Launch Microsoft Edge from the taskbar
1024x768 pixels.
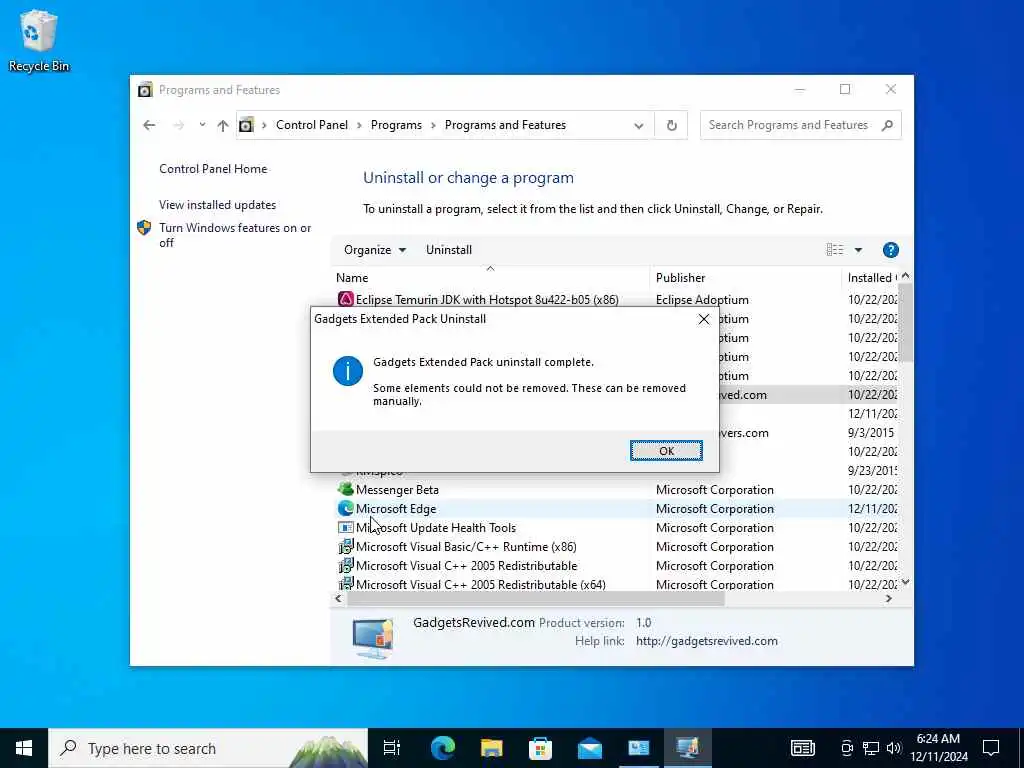(443, 748)
